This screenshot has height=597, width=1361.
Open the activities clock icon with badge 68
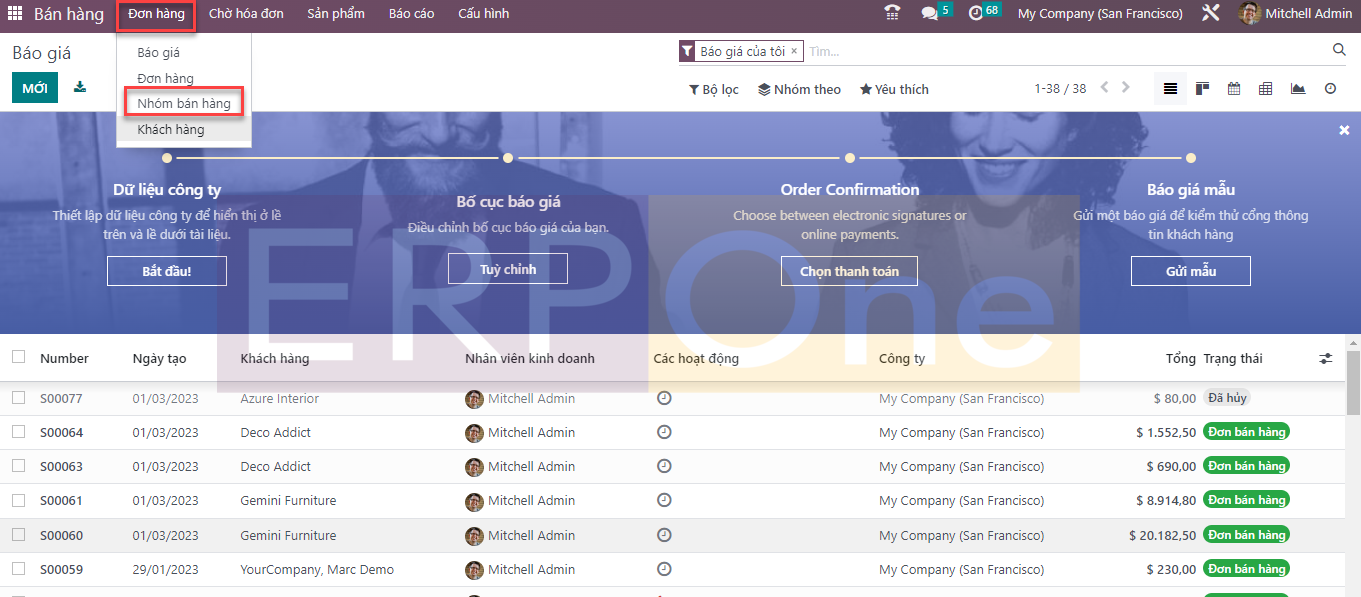(976, 14)
